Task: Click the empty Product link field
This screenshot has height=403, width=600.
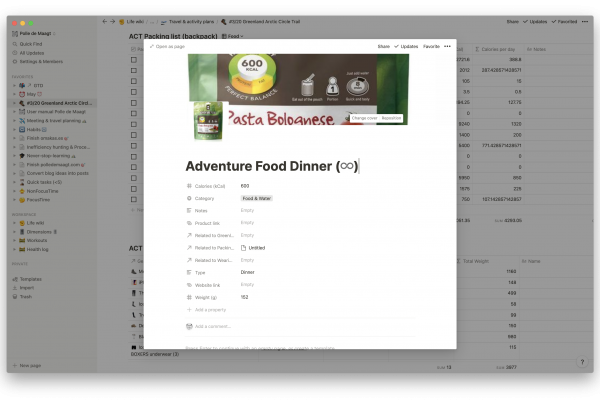Action: pos(247,223)
